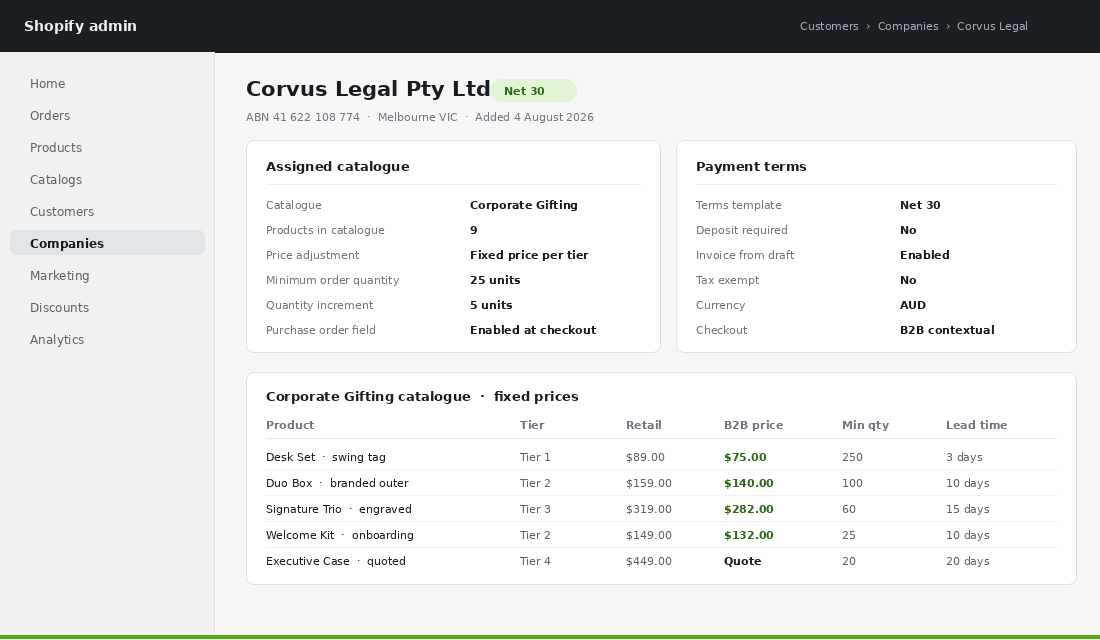Select the Welcome Kit onboarding row
The image size is (1100, 640).
click(x=661, y=535)
